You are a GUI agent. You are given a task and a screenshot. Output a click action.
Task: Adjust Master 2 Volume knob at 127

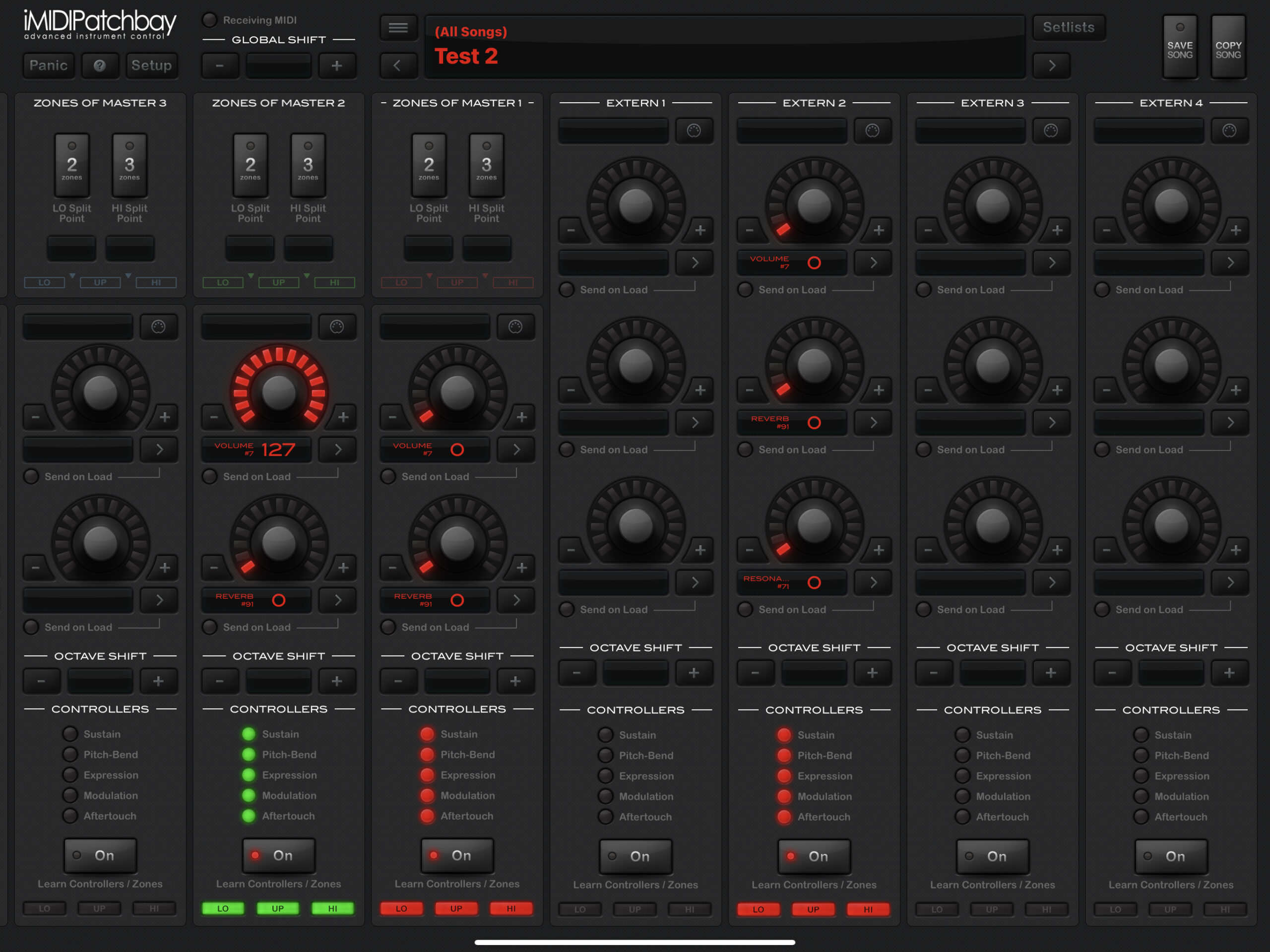pyautogui.click(x=279, y=393)
